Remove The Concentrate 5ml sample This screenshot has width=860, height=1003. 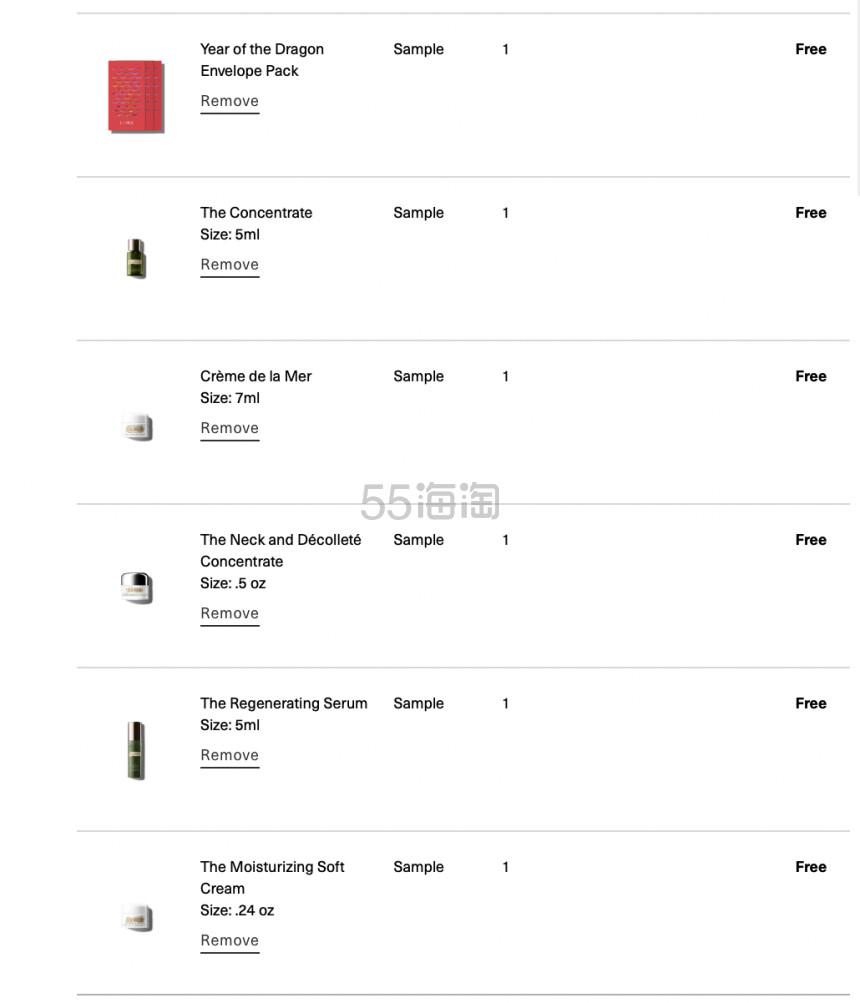pos(230,265)
